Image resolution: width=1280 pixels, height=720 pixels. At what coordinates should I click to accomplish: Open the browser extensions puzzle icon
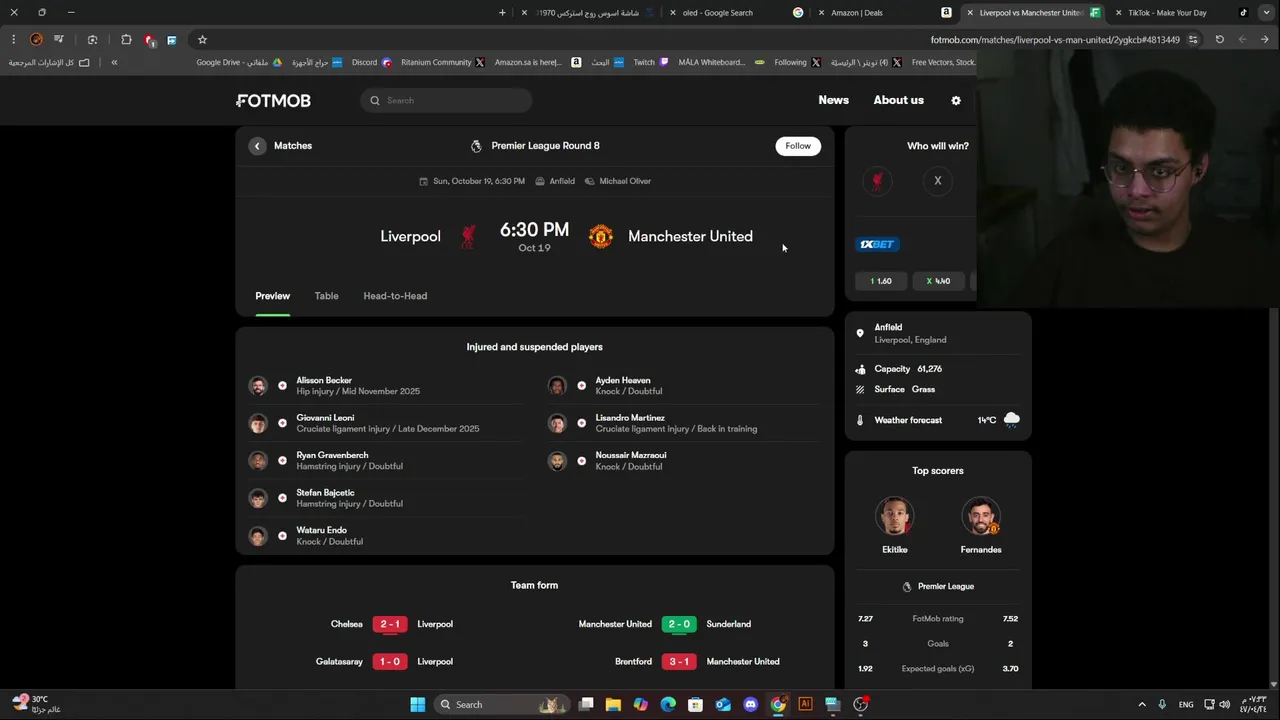click(126, 40)
